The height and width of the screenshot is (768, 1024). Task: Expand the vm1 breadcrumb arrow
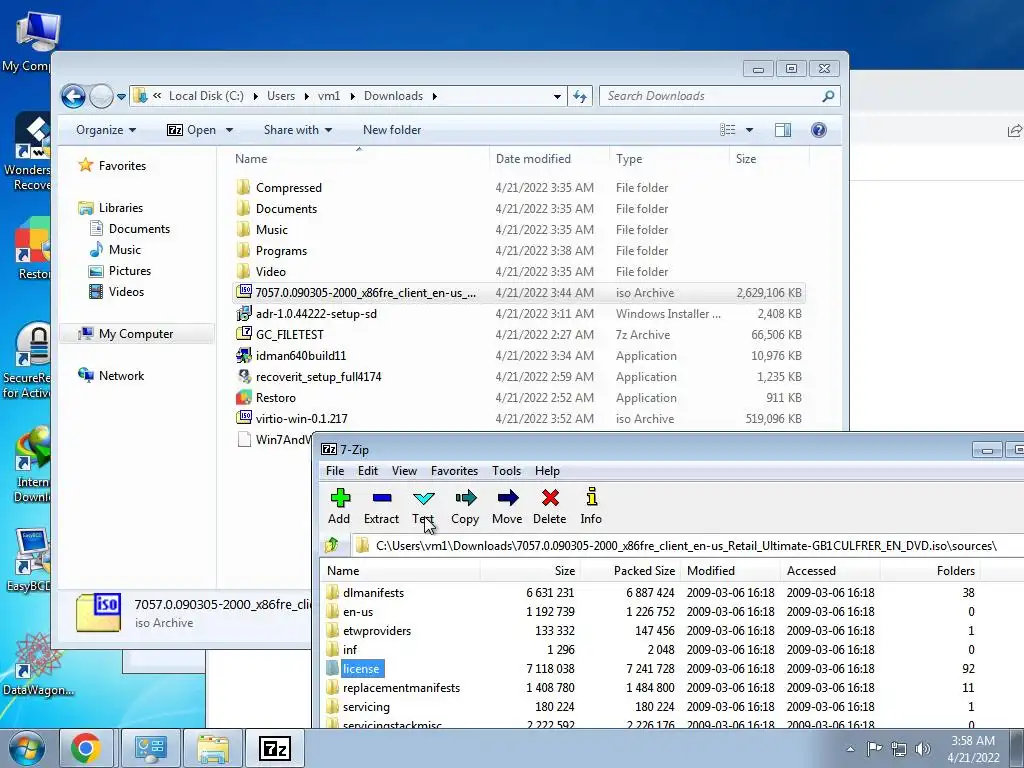(x=353, y=96)
